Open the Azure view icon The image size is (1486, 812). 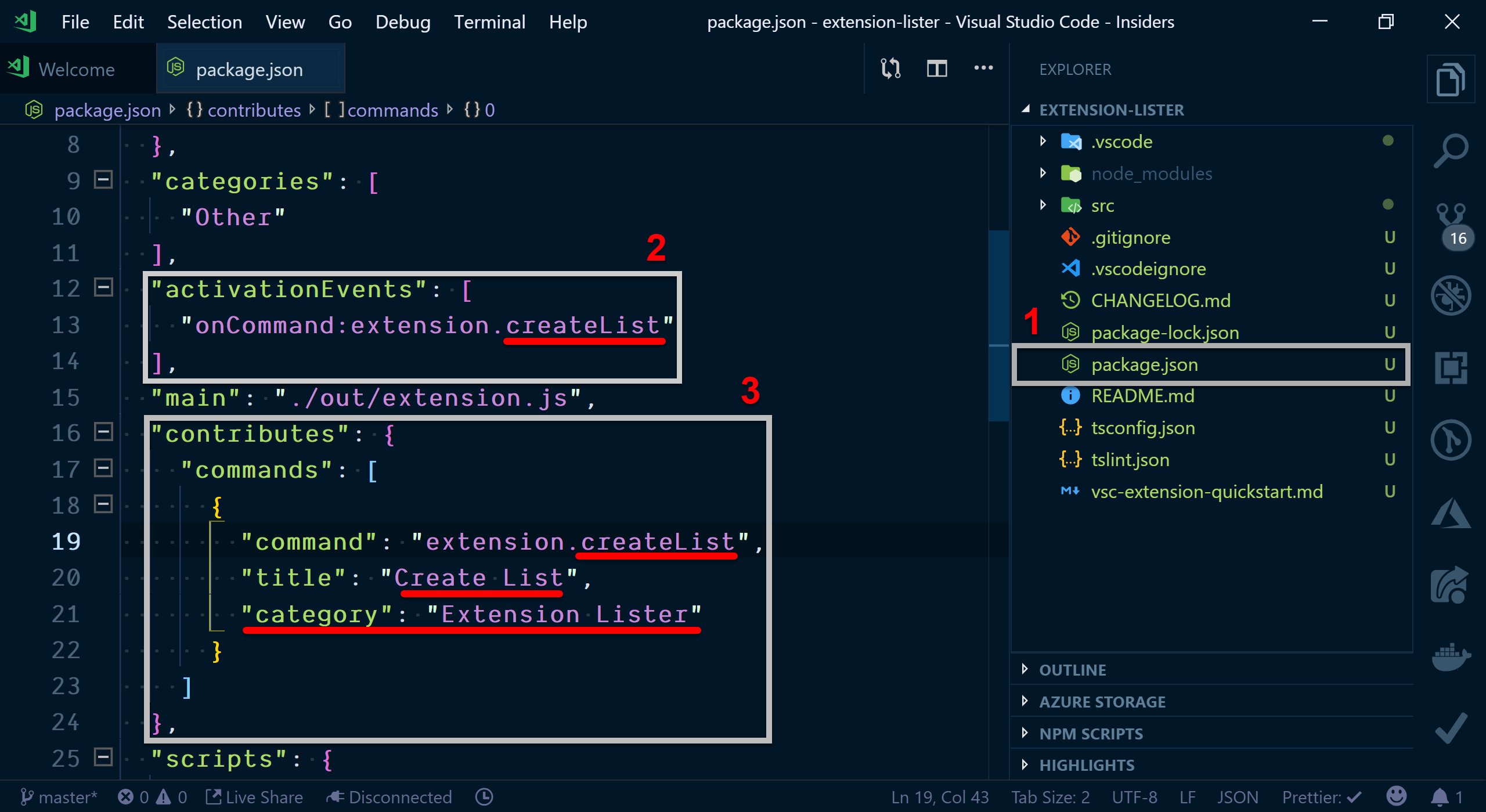[1451, 513]
